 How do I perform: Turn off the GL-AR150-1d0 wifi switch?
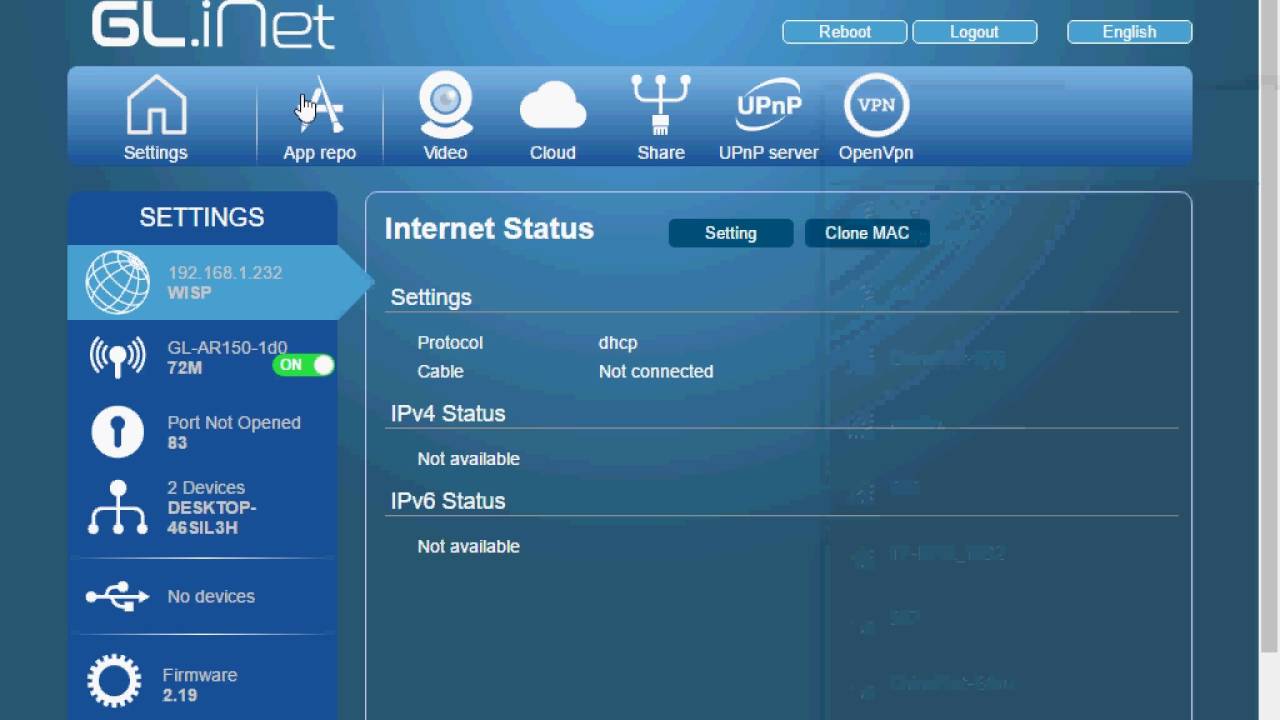[x=303, y=365]
